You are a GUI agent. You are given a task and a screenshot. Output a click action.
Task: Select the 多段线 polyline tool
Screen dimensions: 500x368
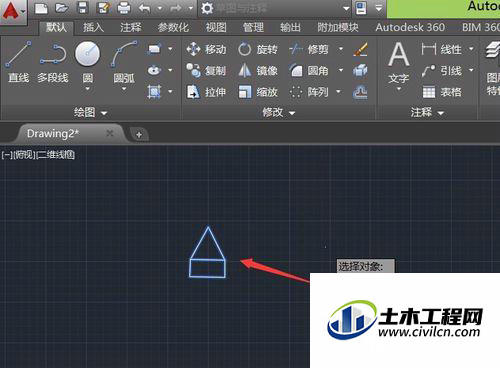click(53, 62)
